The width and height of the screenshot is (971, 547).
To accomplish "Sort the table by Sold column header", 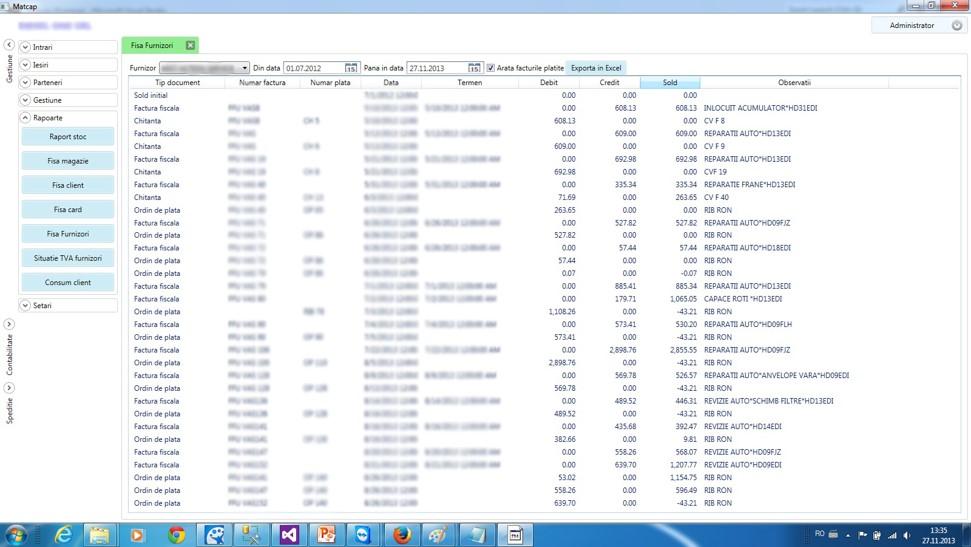I will point(670,83).
